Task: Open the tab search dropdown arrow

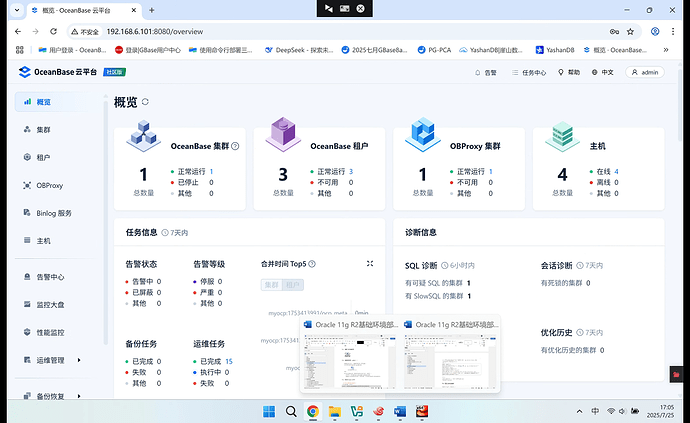Action: pyautogui.click(x=17, y=10)
